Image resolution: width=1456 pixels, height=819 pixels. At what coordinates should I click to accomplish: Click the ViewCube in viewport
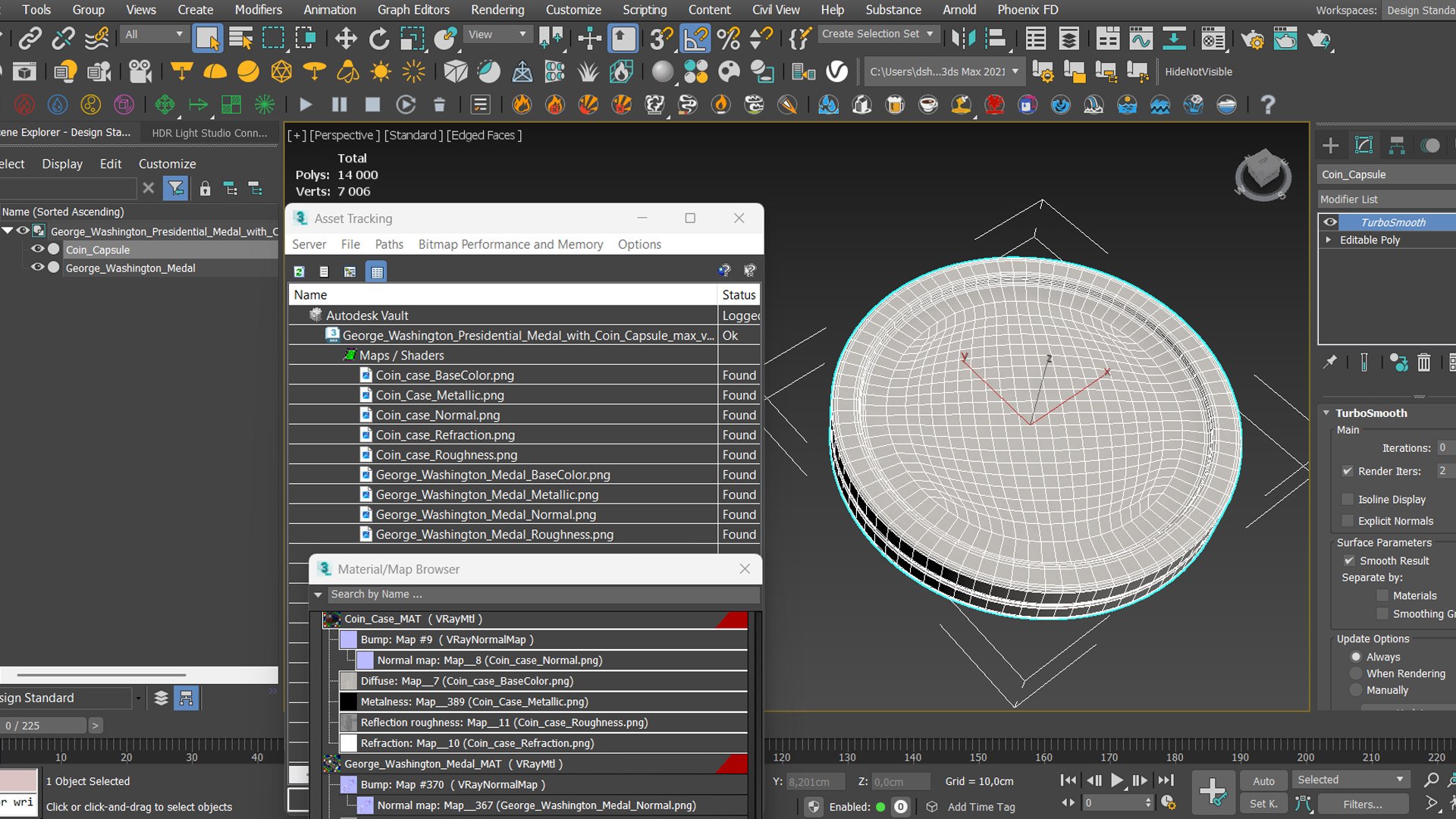1263,175
